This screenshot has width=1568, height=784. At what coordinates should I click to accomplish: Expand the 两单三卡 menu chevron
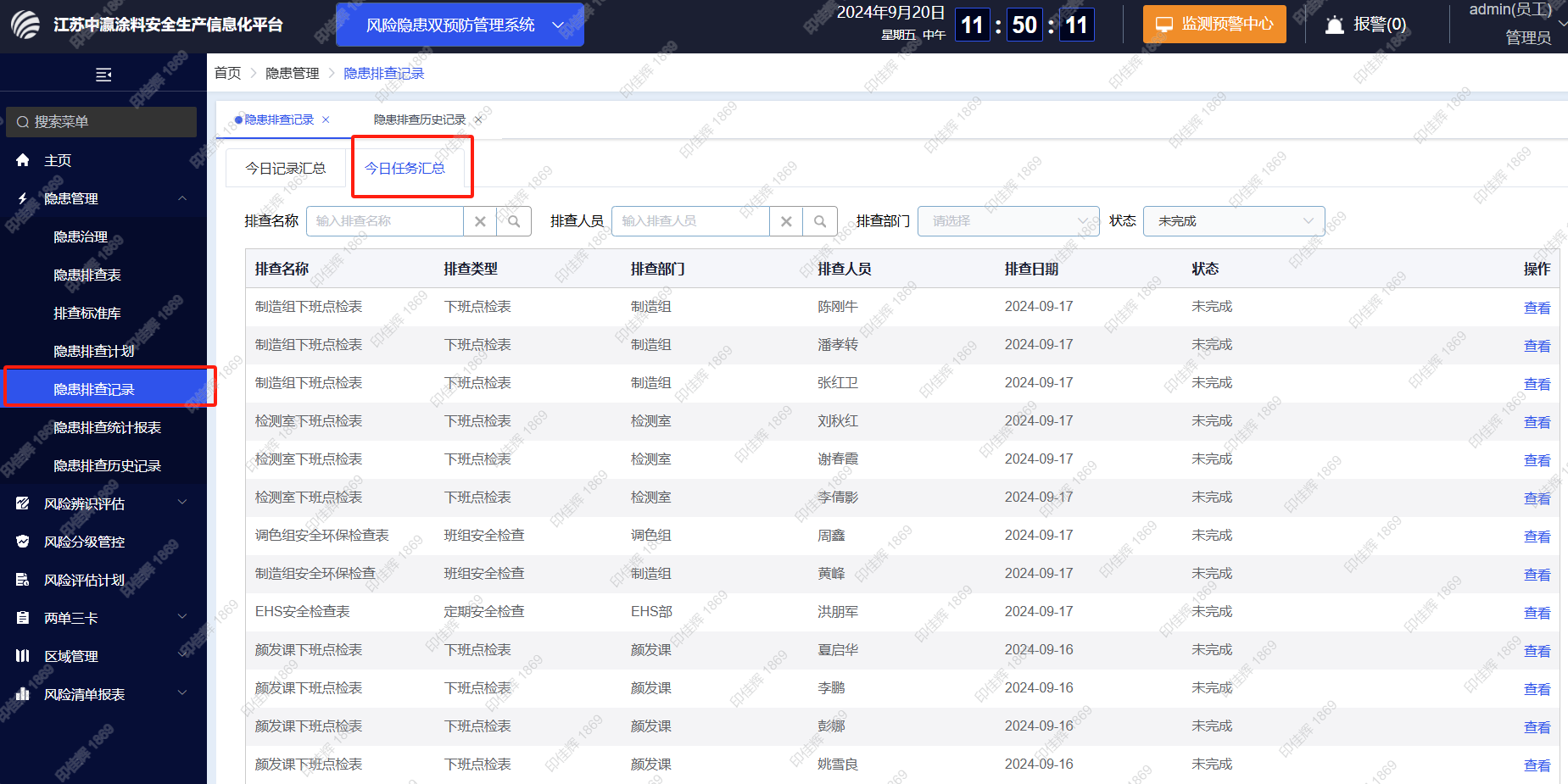[182, 617]
